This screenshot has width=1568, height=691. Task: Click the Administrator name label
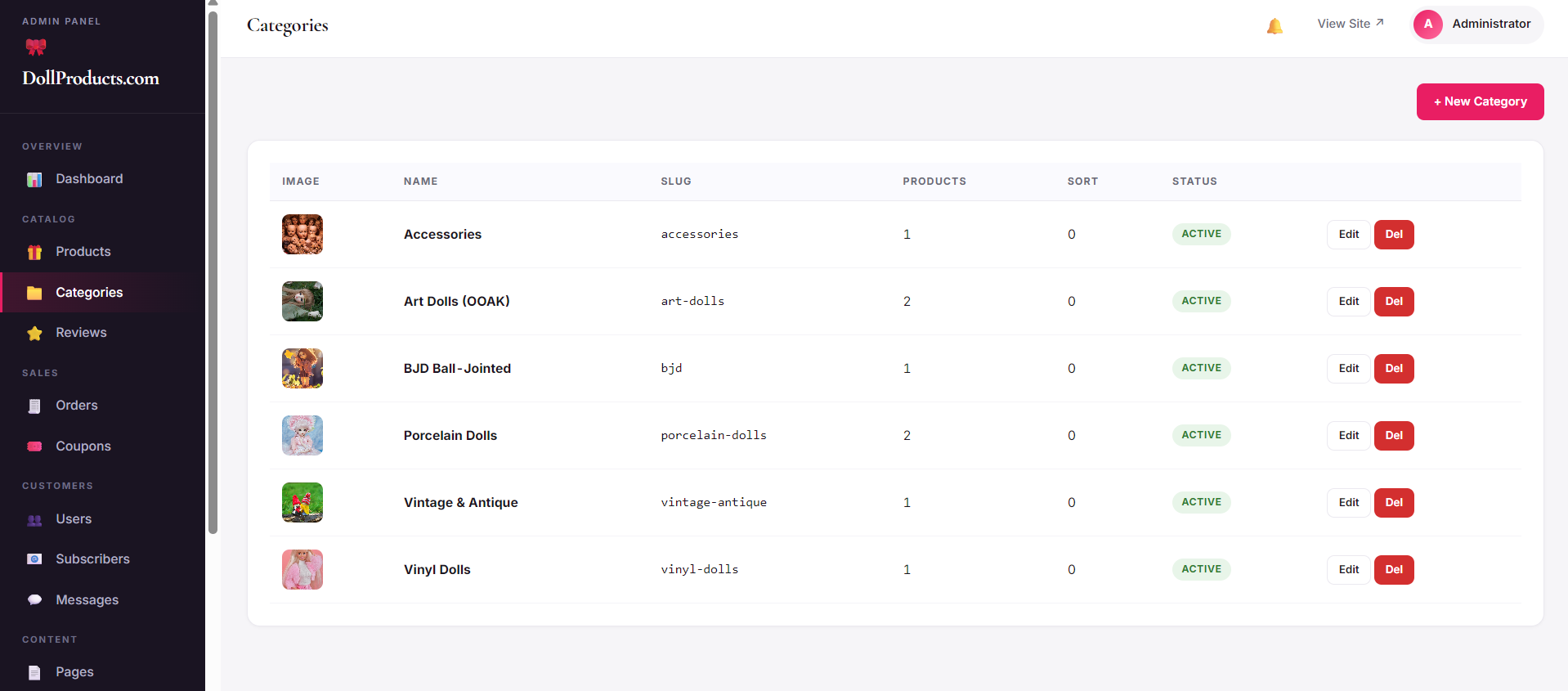coord(1491,24)
